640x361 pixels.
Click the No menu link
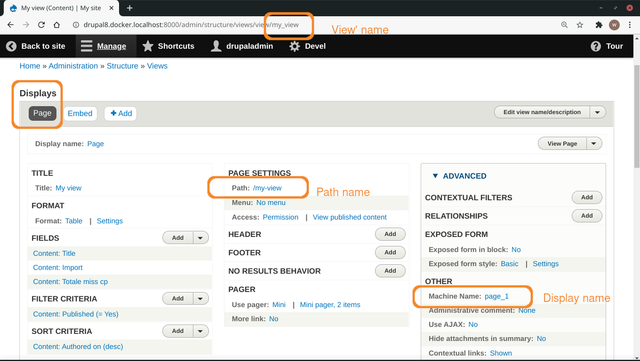tap(271, 203)
